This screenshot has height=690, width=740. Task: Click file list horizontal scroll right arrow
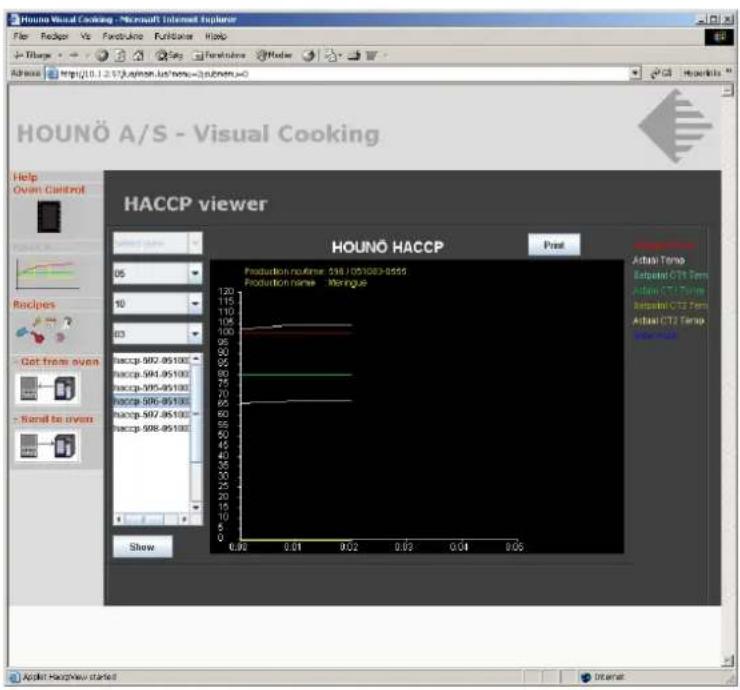pos(184,519)
